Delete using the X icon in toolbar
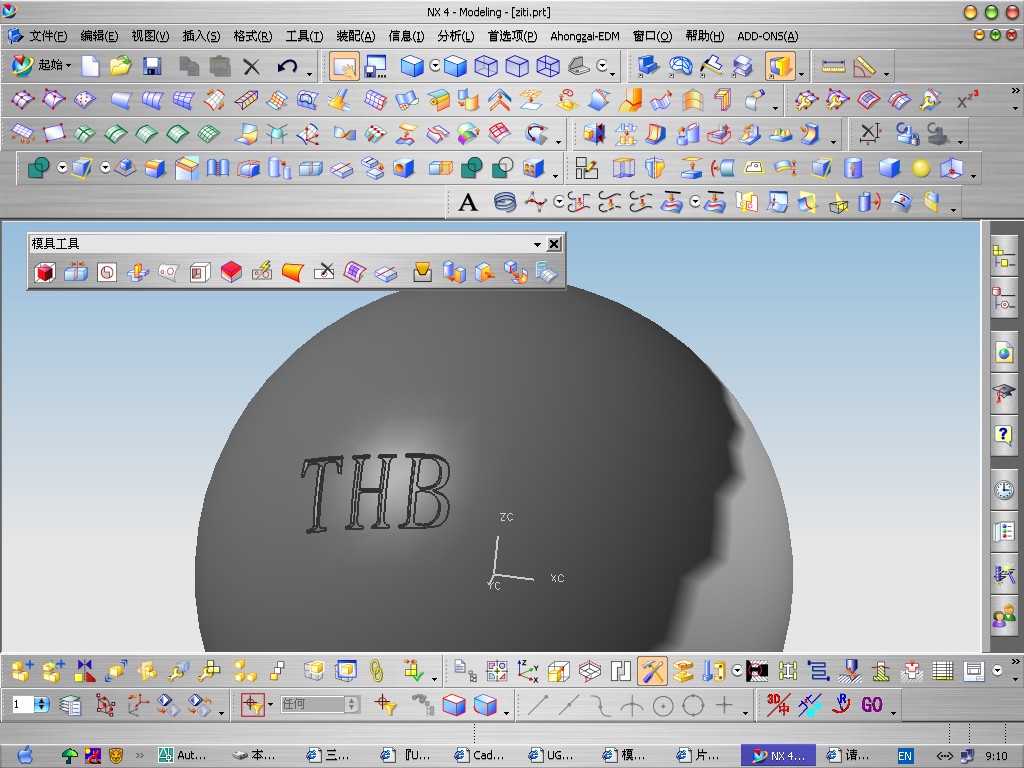Viewport: 1024px width, 768px height. (251, 66)
